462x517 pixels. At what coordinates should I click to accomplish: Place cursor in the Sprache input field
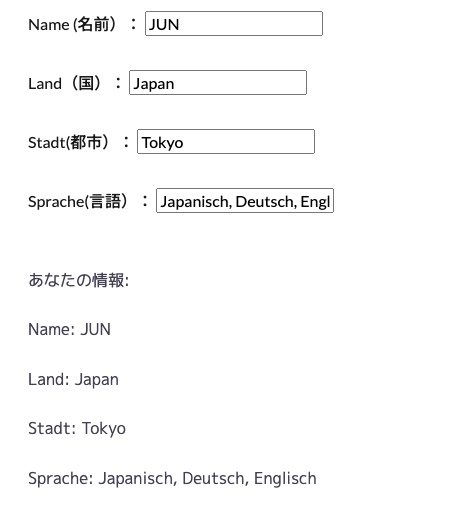245,201
